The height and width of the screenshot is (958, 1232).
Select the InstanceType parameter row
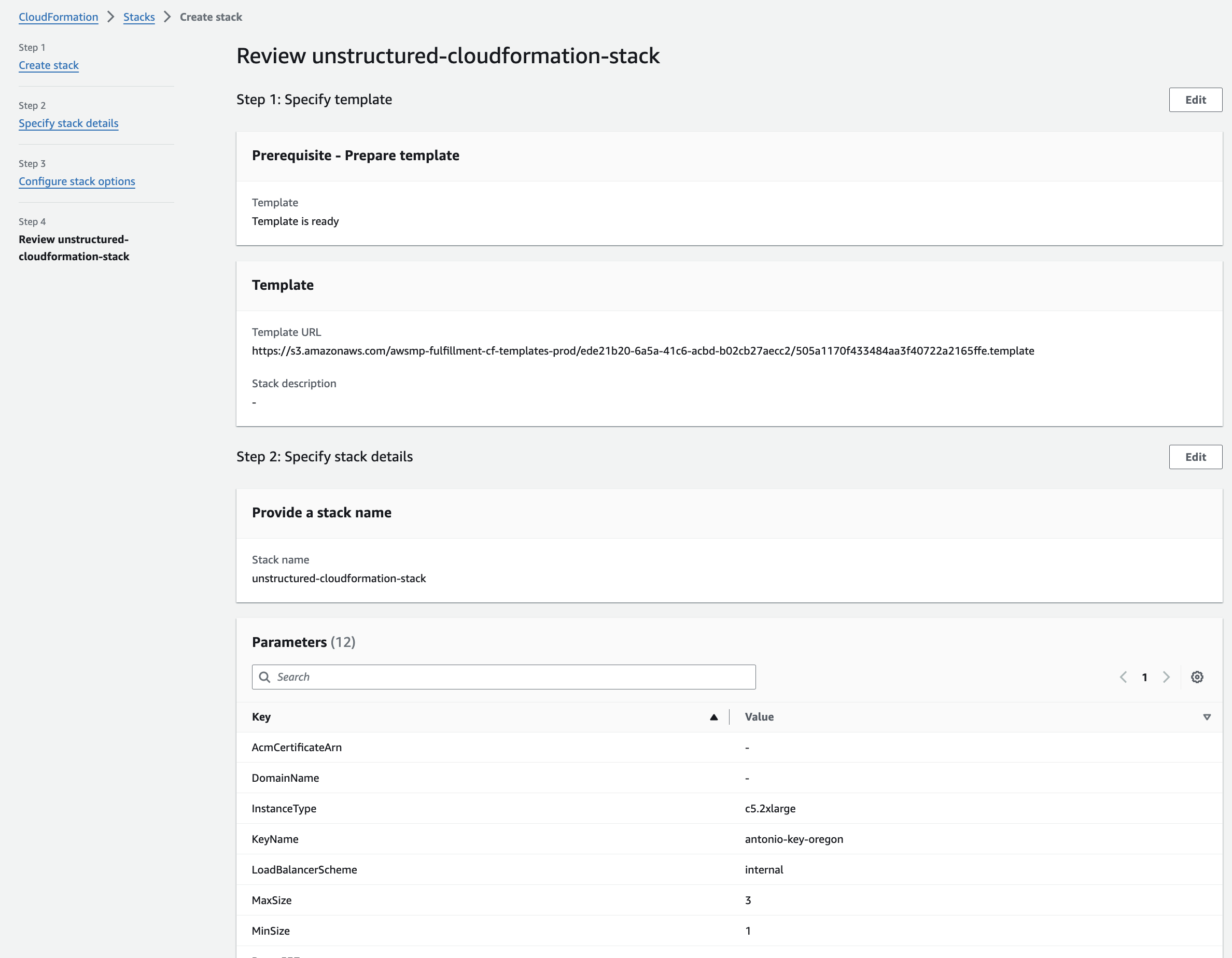tap(284, 808)
